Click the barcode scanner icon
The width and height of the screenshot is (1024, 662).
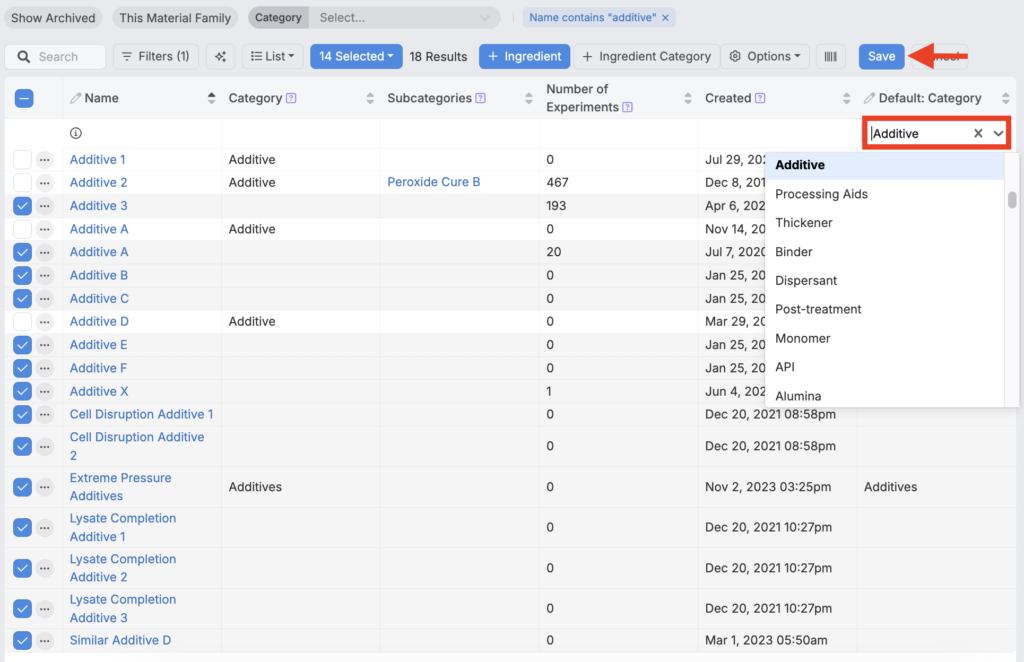[830, 57]
